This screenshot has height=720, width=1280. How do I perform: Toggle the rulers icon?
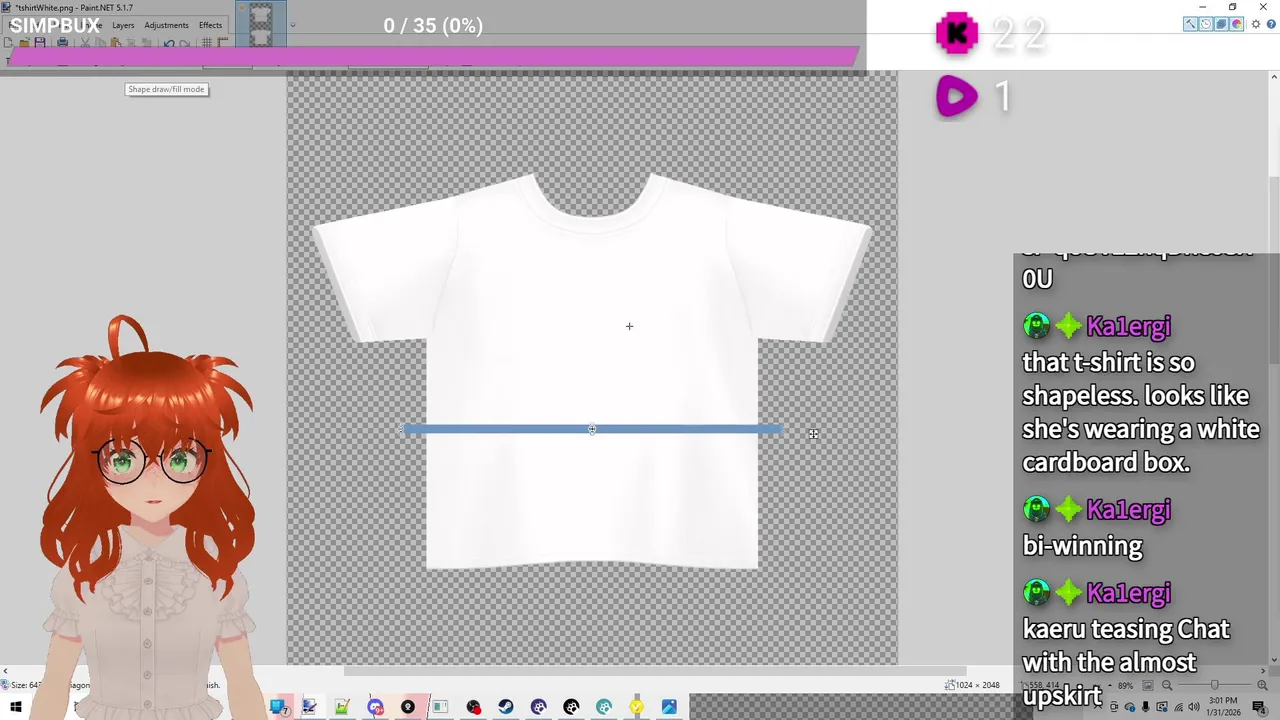[222, 42]
